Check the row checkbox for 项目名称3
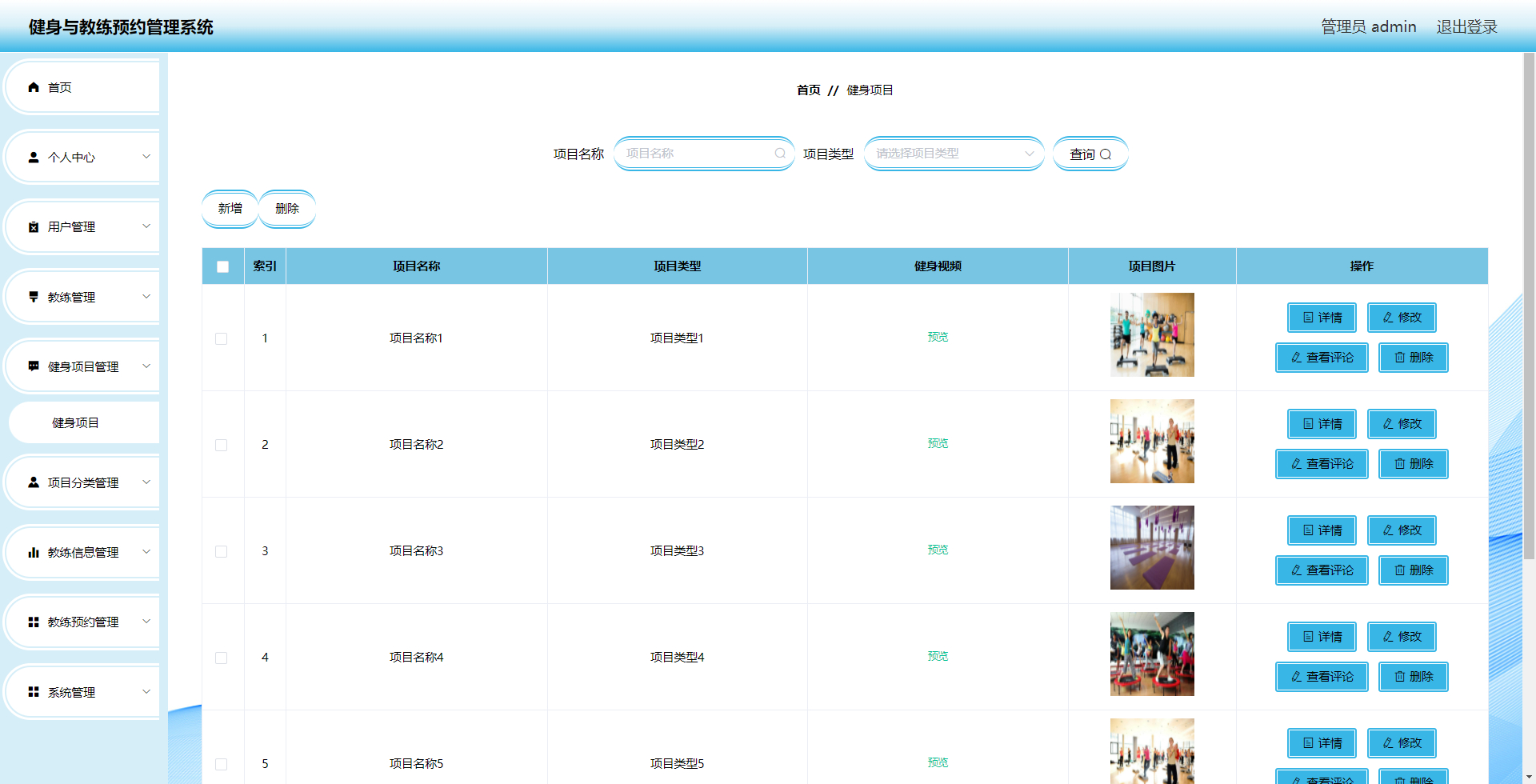Image resolution: width=1536 pixels, height=784 pixels. (222, 551)
